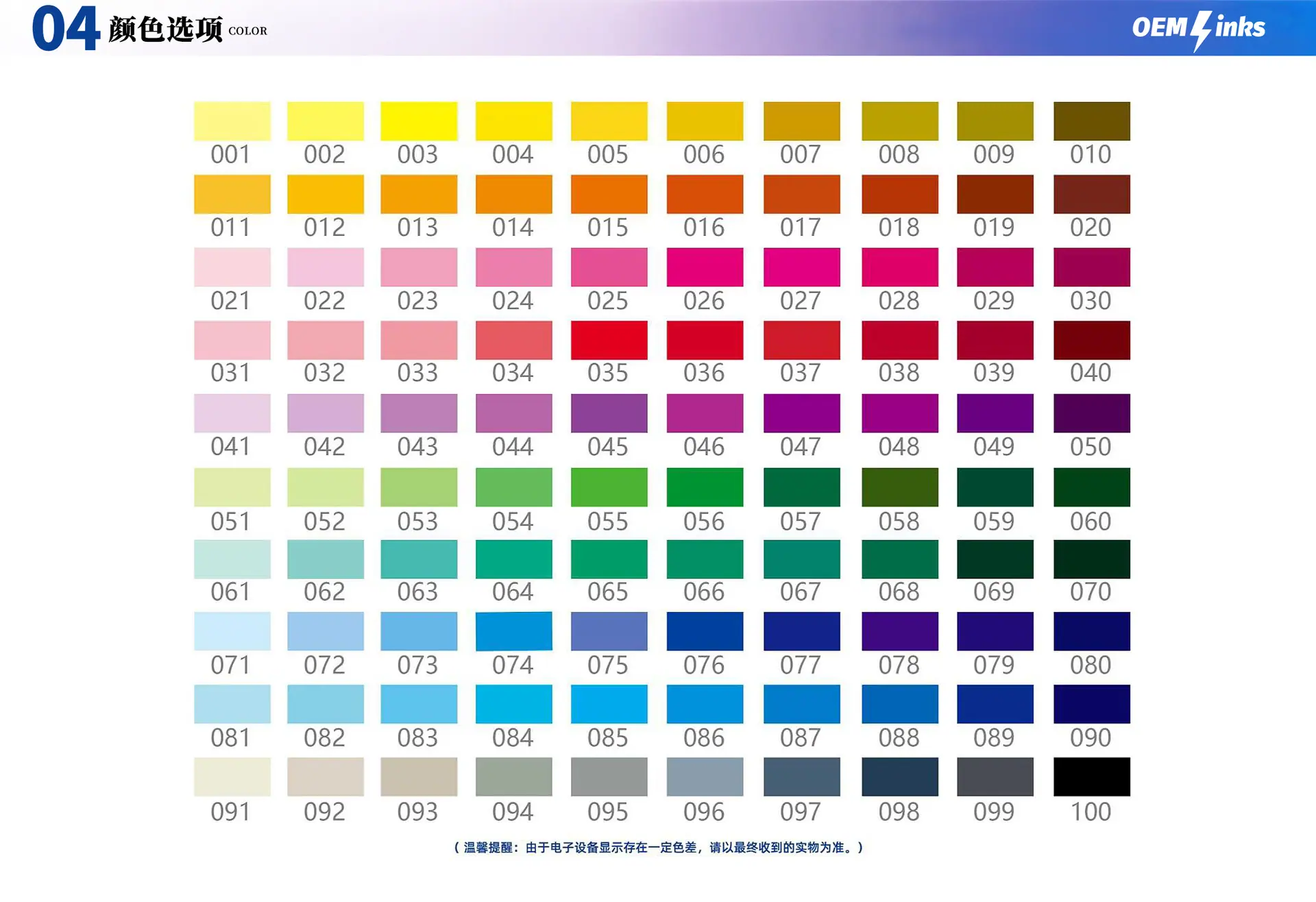Select pale lilac swatch 041

click(x=232, y=413)
